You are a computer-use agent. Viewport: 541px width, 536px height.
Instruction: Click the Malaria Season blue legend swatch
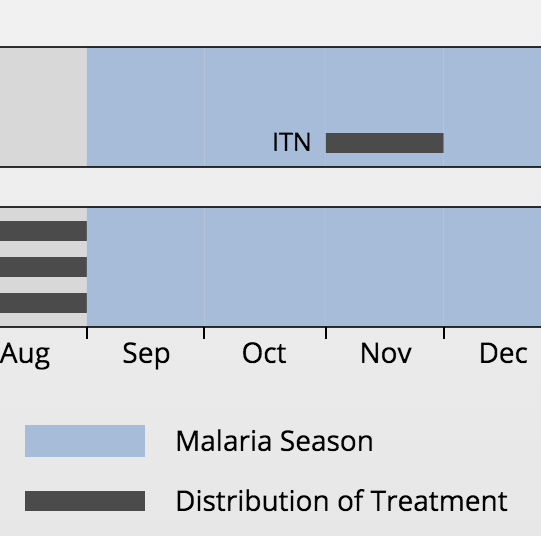[85, 441]
